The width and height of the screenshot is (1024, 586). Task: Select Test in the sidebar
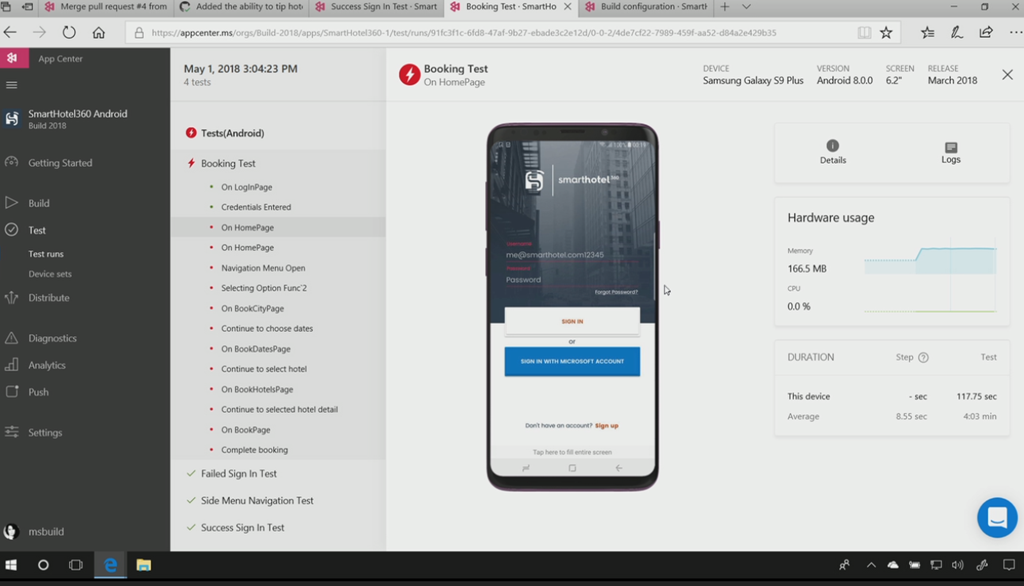pos(37,230)
